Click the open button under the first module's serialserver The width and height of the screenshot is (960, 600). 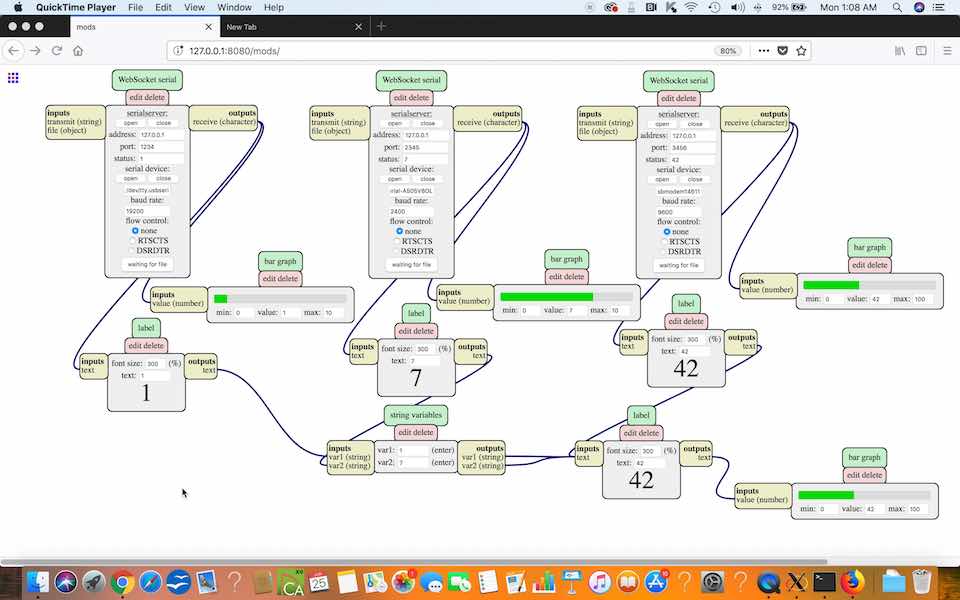click(131, 123)
